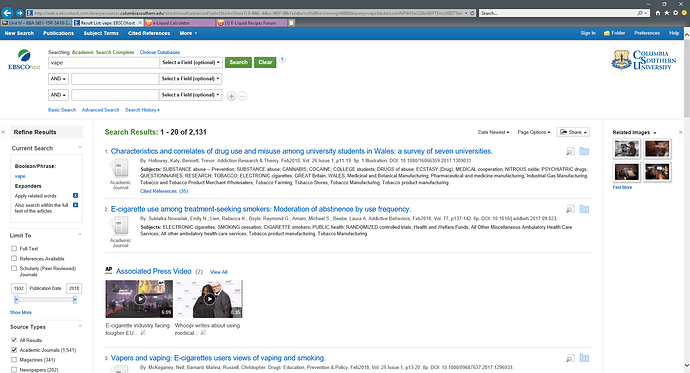Click the browser Refresh icon
Viewport: 690px width, 373px height.
472,13
